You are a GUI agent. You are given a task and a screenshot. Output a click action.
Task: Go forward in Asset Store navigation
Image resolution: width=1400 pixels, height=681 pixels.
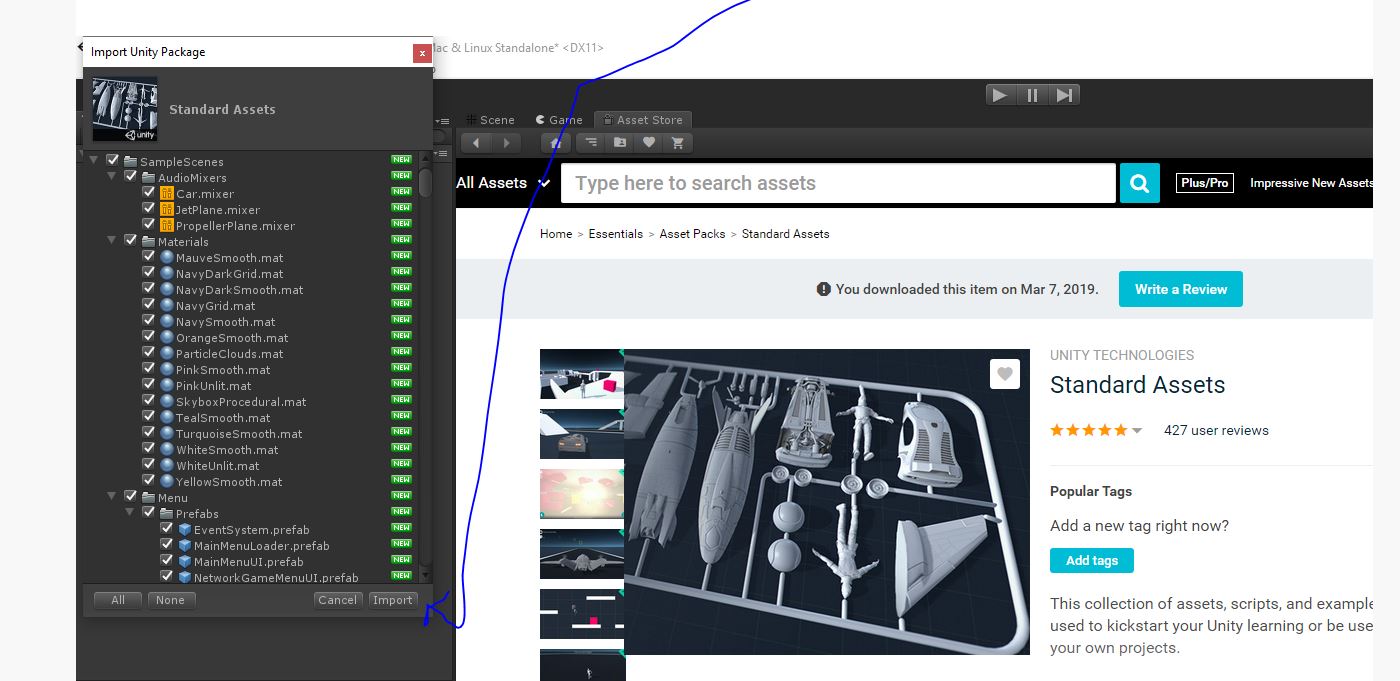point(507,143)
